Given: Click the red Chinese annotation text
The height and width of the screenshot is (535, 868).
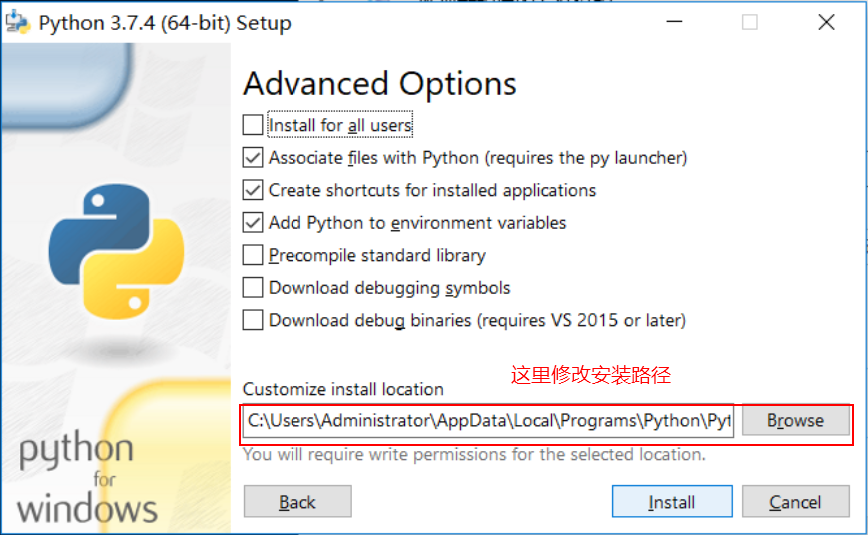Looking at the screenshot, I should coord(590,376).
